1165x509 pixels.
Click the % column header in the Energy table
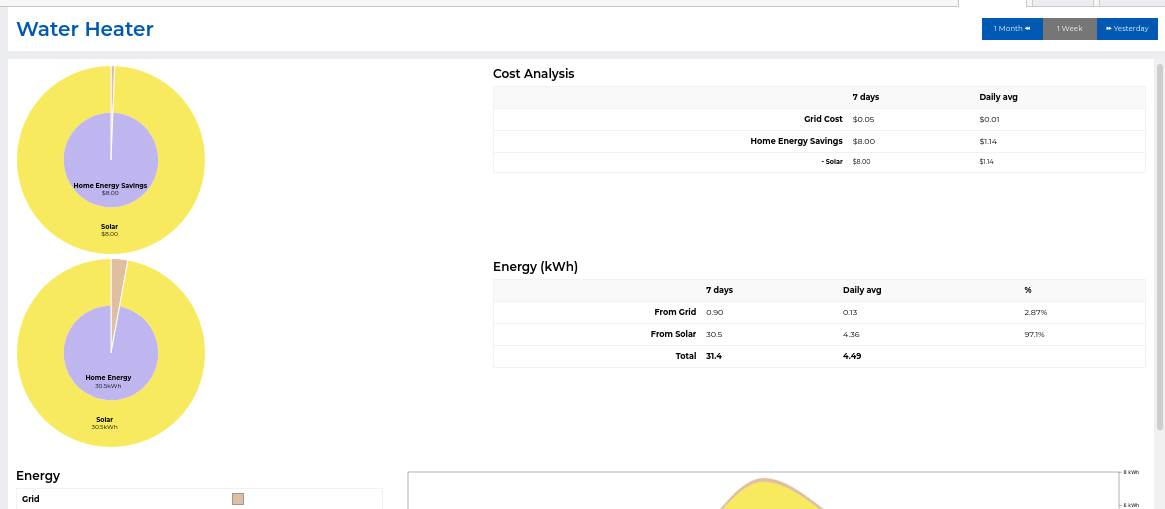pyautogui.click(x=1027, y=290)
